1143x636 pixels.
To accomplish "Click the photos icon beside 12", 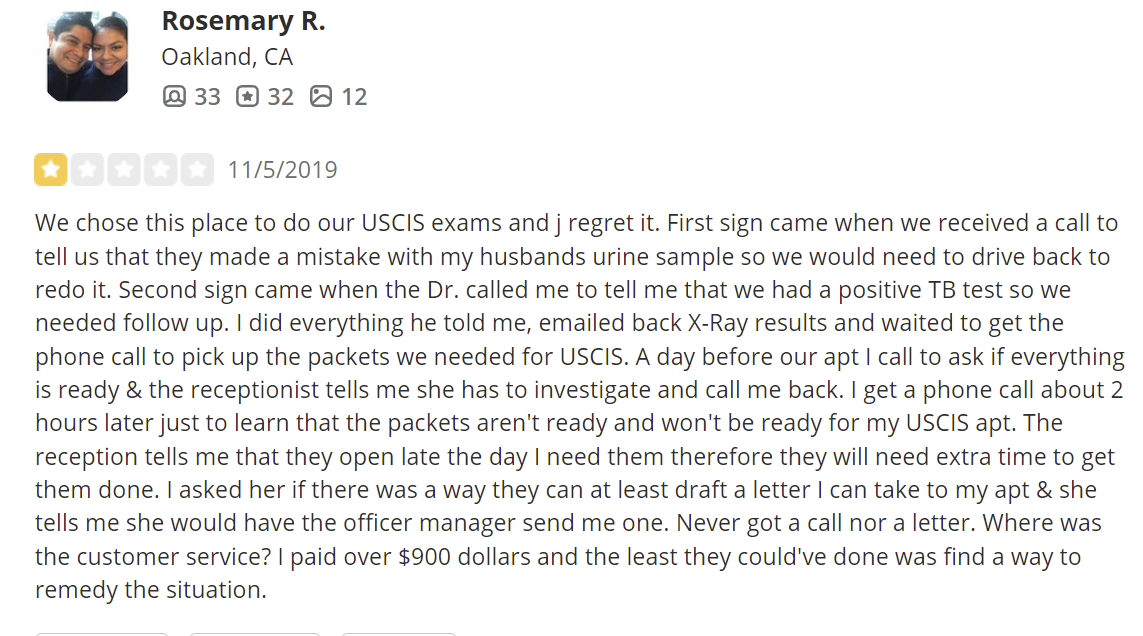I will click(321, 96).
